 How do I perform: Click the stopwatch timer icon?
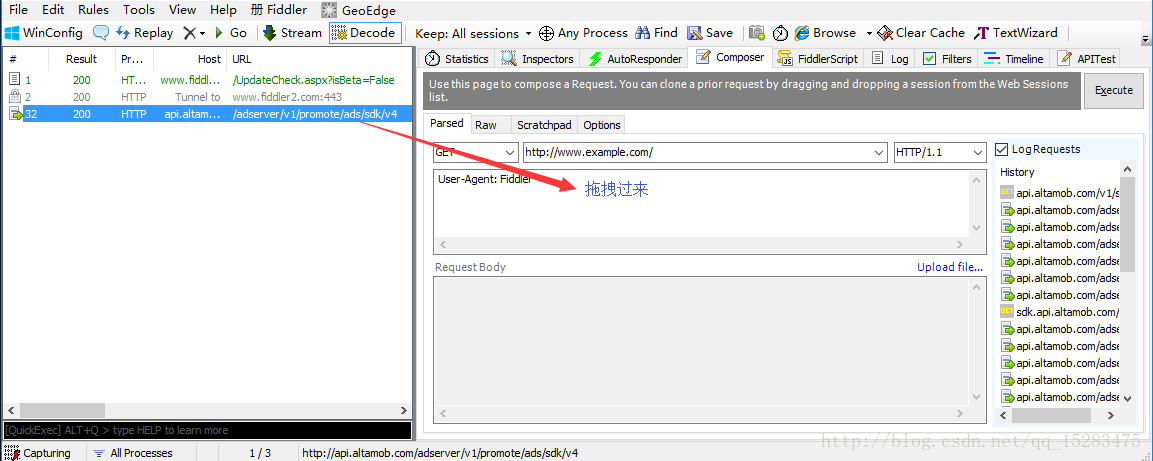[780, 33]
